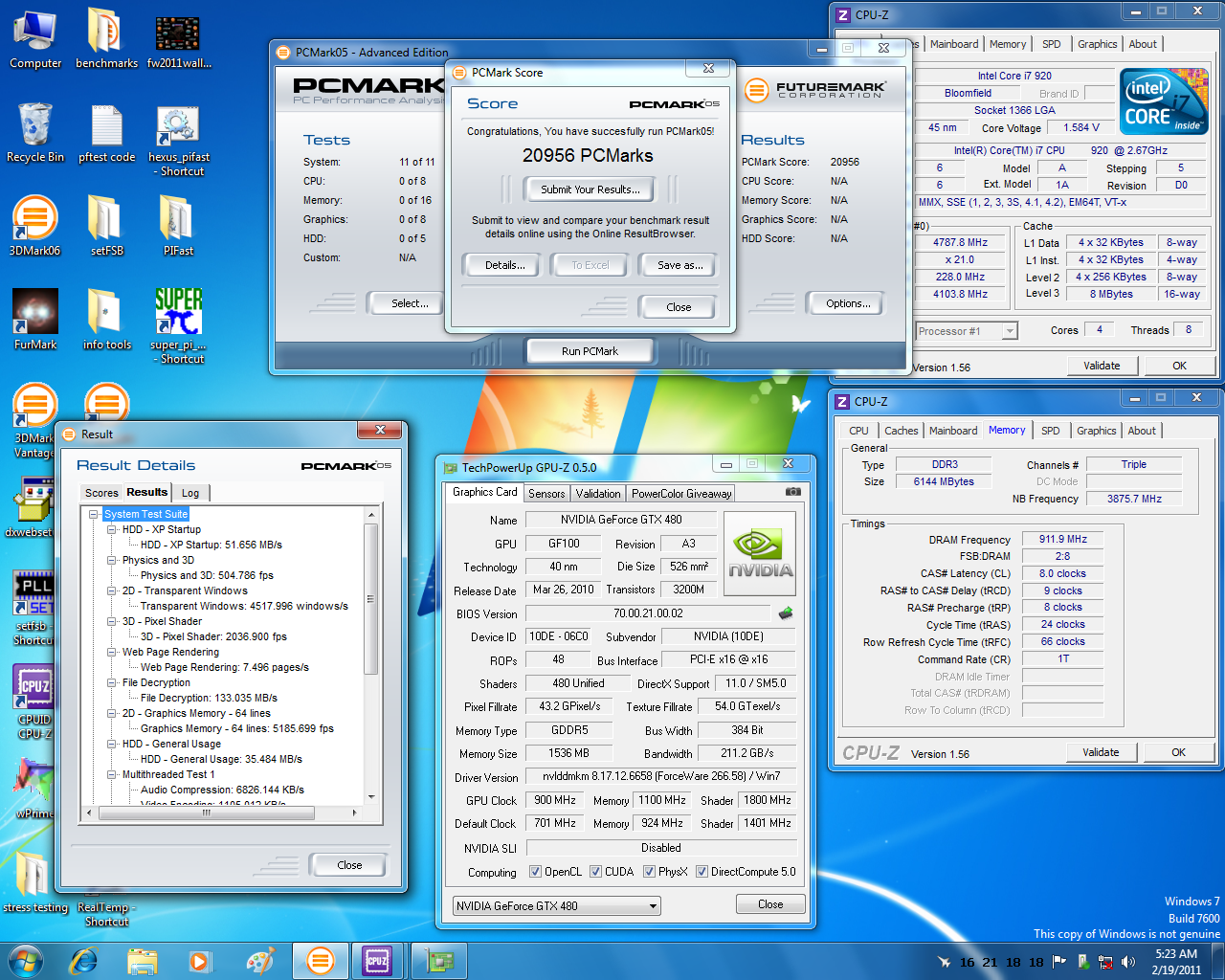Click the Save as... button
Image resolution: width=1225 pixels, height=980 pixels.
coord(679,265)
